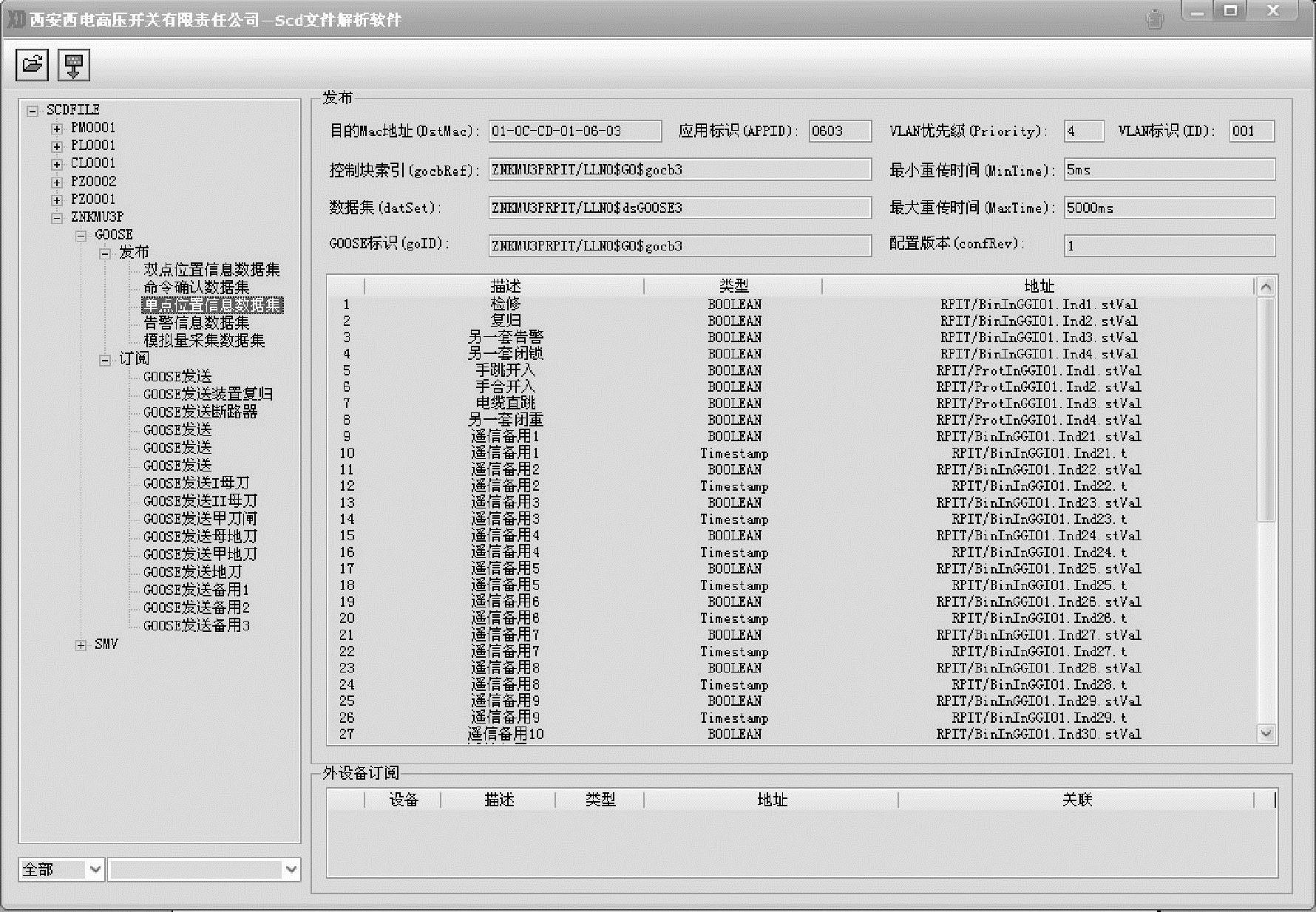Click the 控制块索引 gocbRef field
This screenshot has height=912, width=1316.
tap(680, 170)
